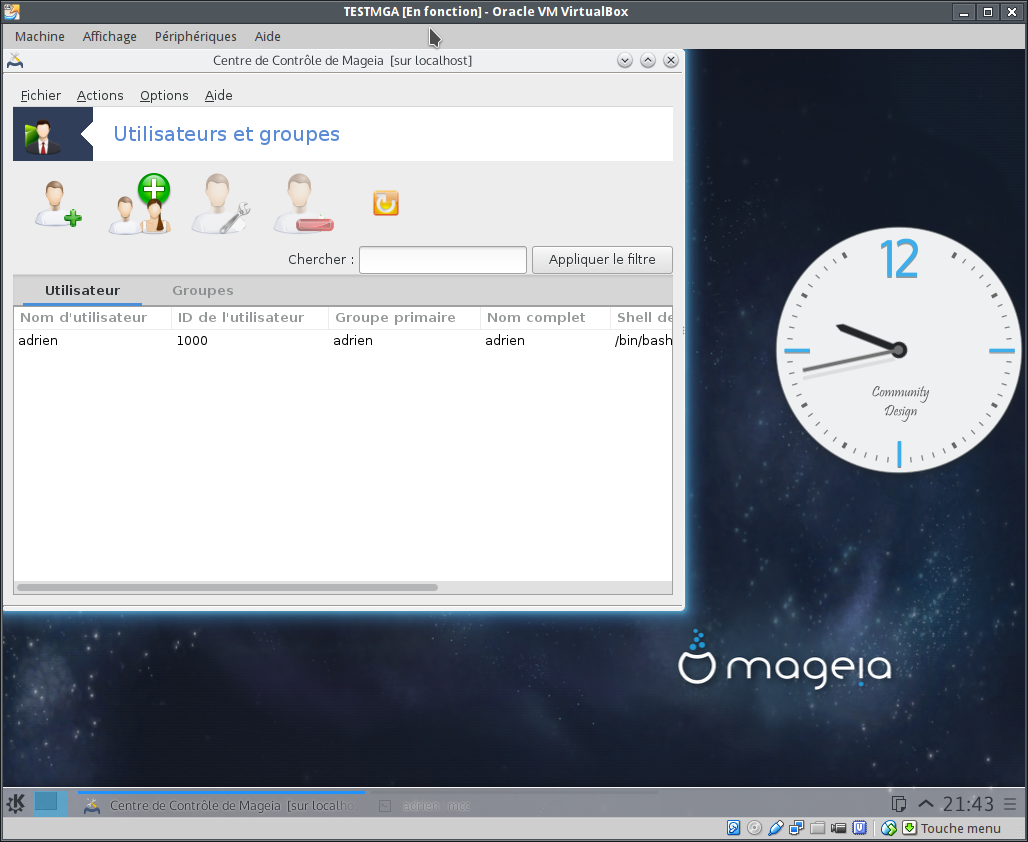Sort by ID de l'utilisateur column header

(250, 318)
